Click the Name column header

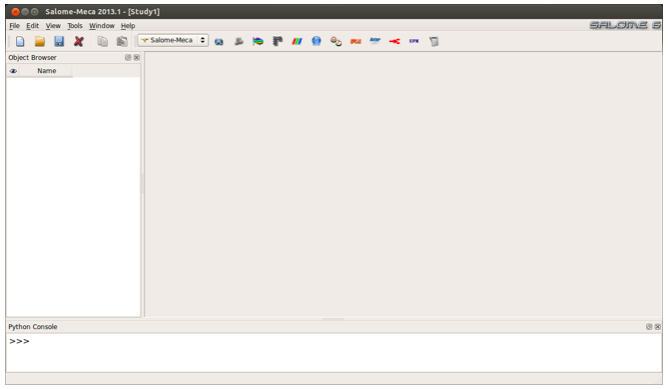tap(46, 71)
